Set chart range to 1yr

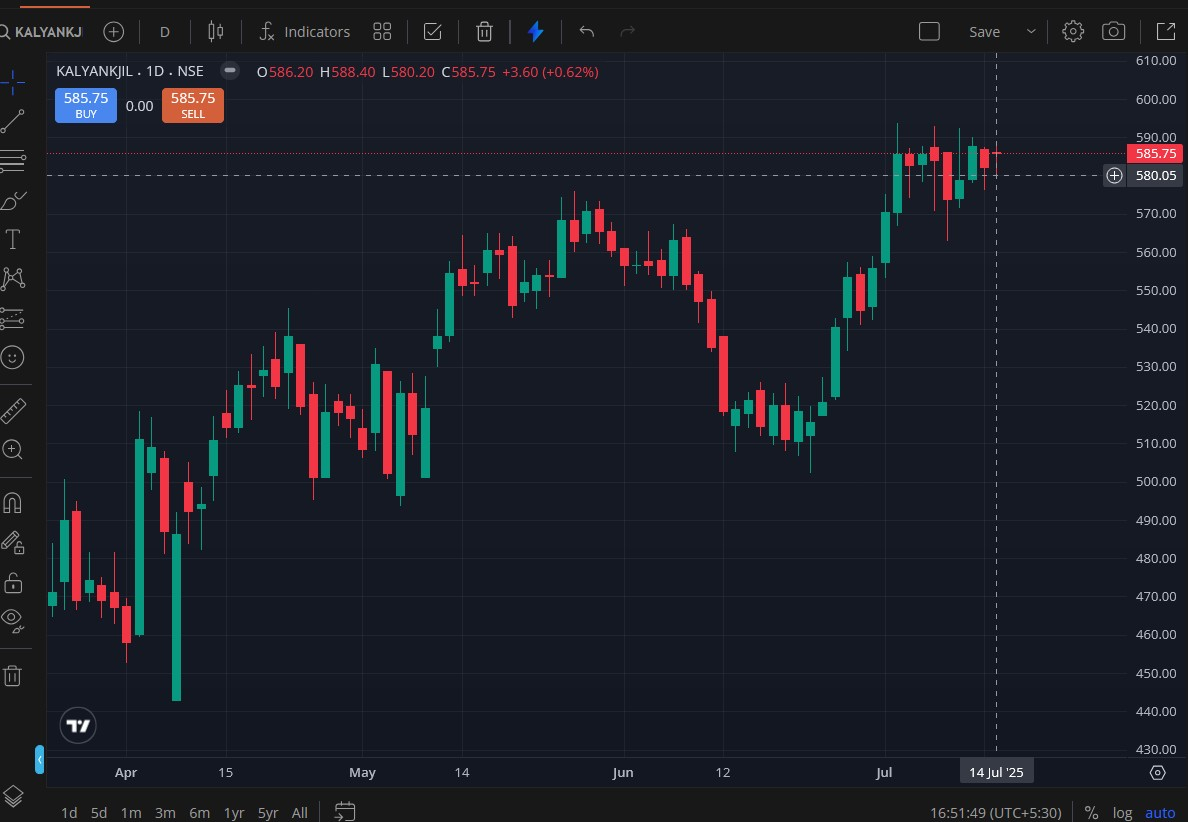[x=234, y=813]
